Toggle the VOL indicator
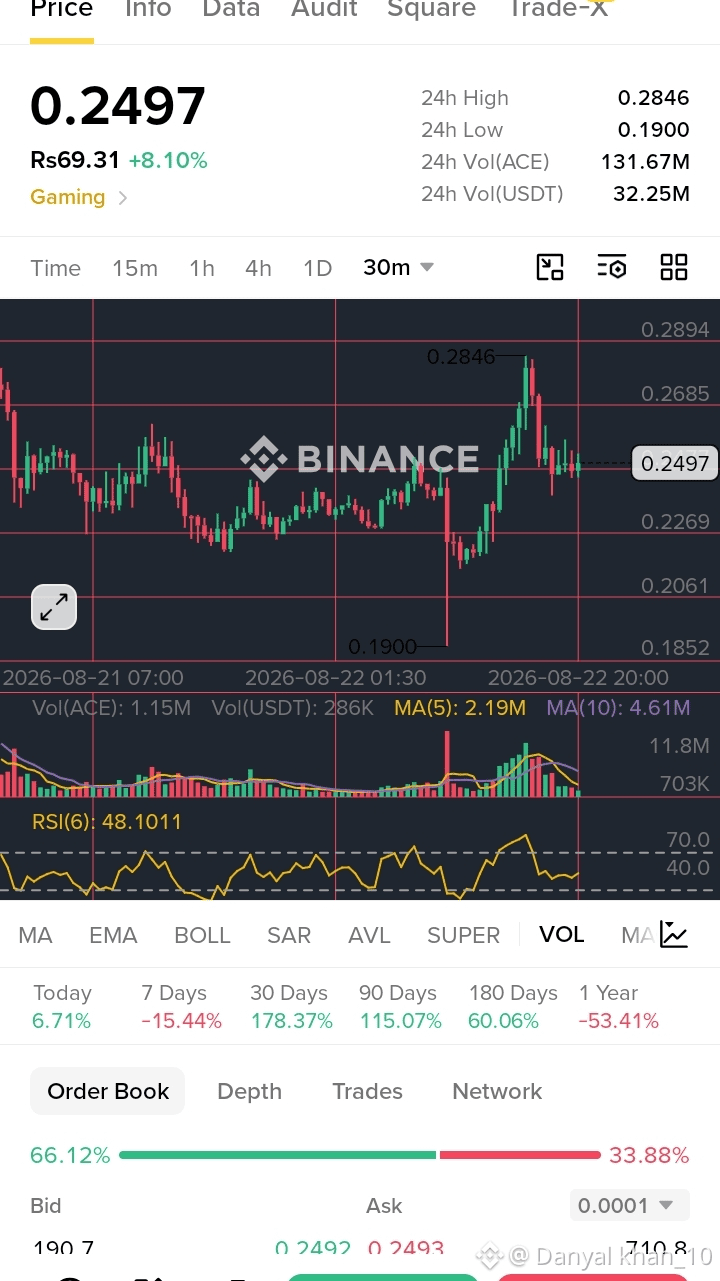Image resolution: width=720 pixels, height=1281 pixels. tap(561, 934)
